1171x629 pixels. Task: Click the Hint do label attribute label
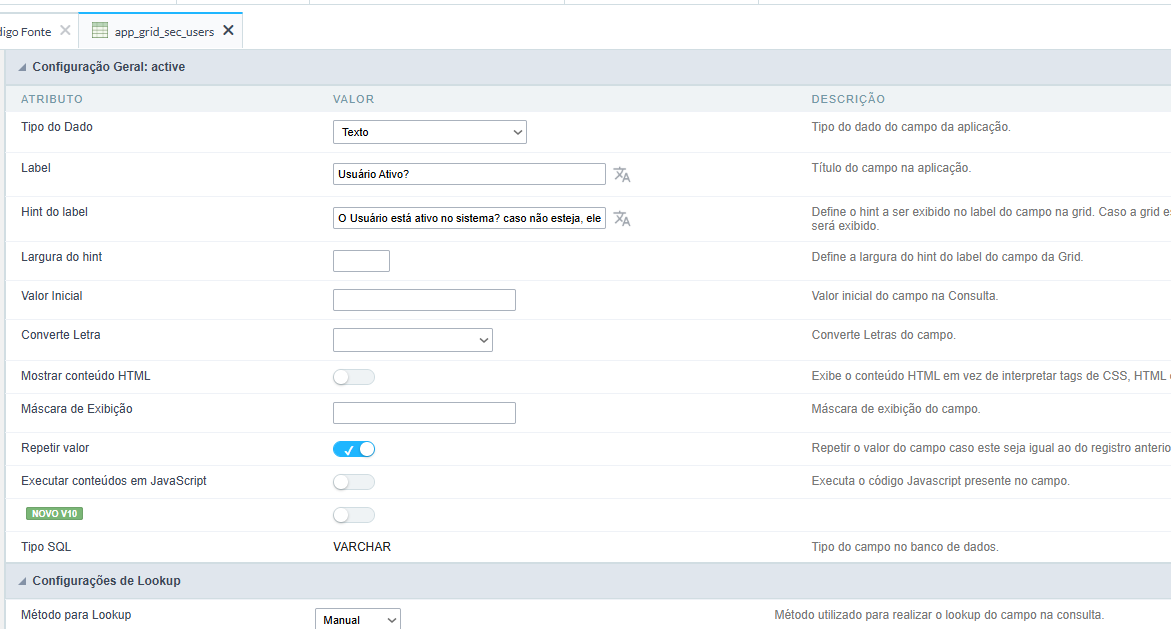pos(55,212)
